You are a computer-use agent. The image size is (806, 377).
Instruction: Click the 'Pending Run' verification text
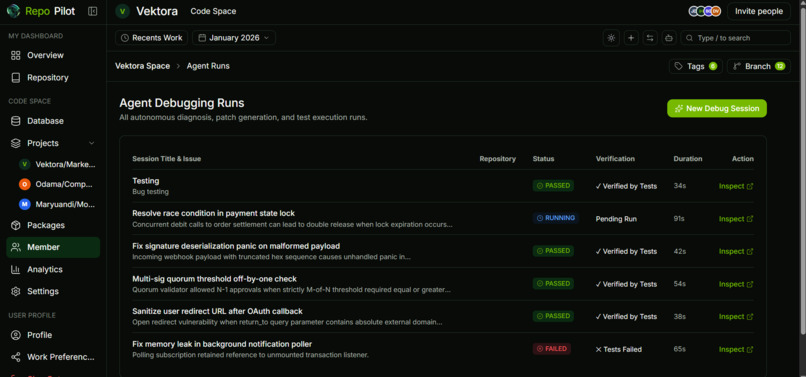tap(616, 219)
